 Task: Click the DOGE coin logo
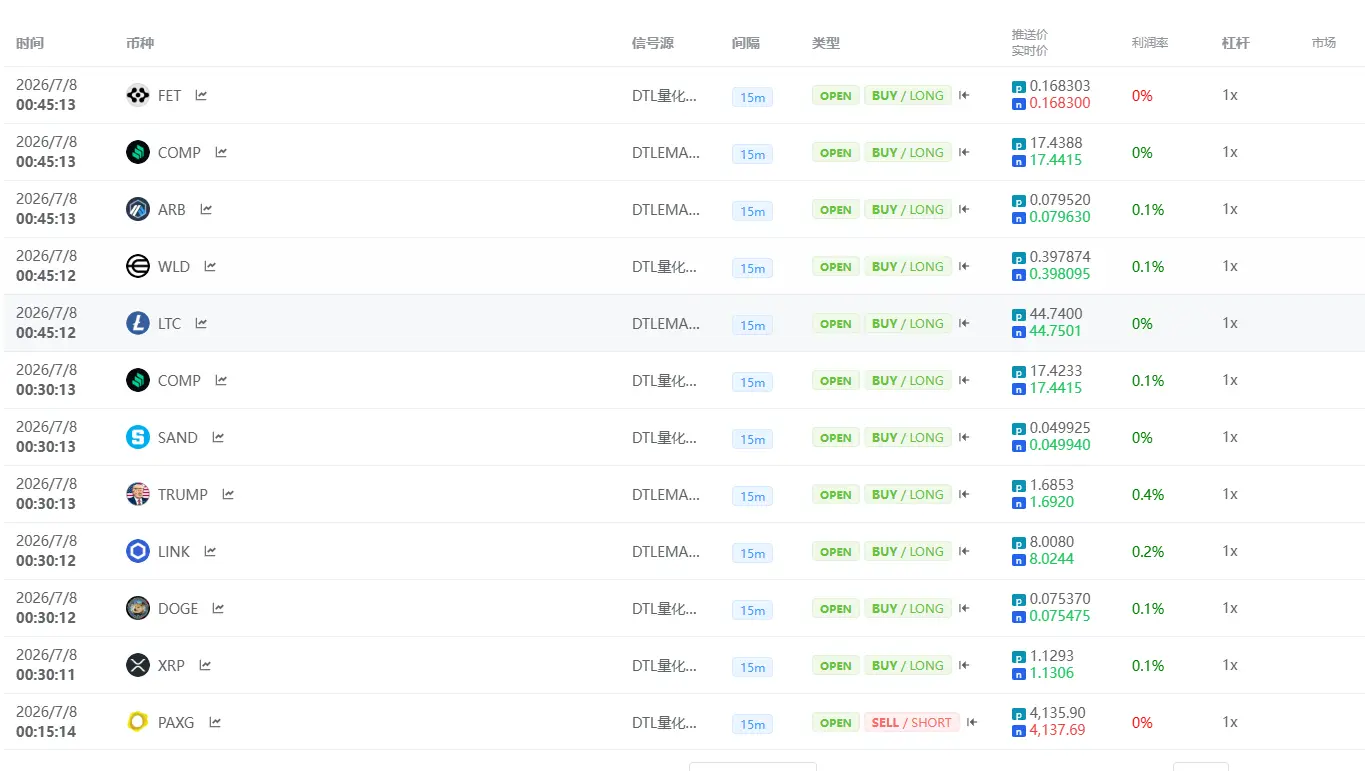tap(138, 608)
